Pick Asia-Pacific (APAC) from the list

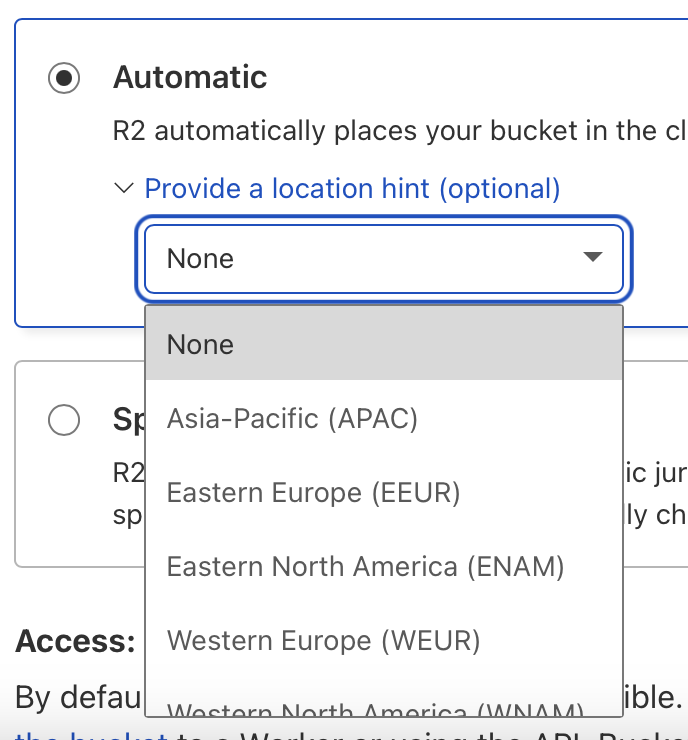292,418
